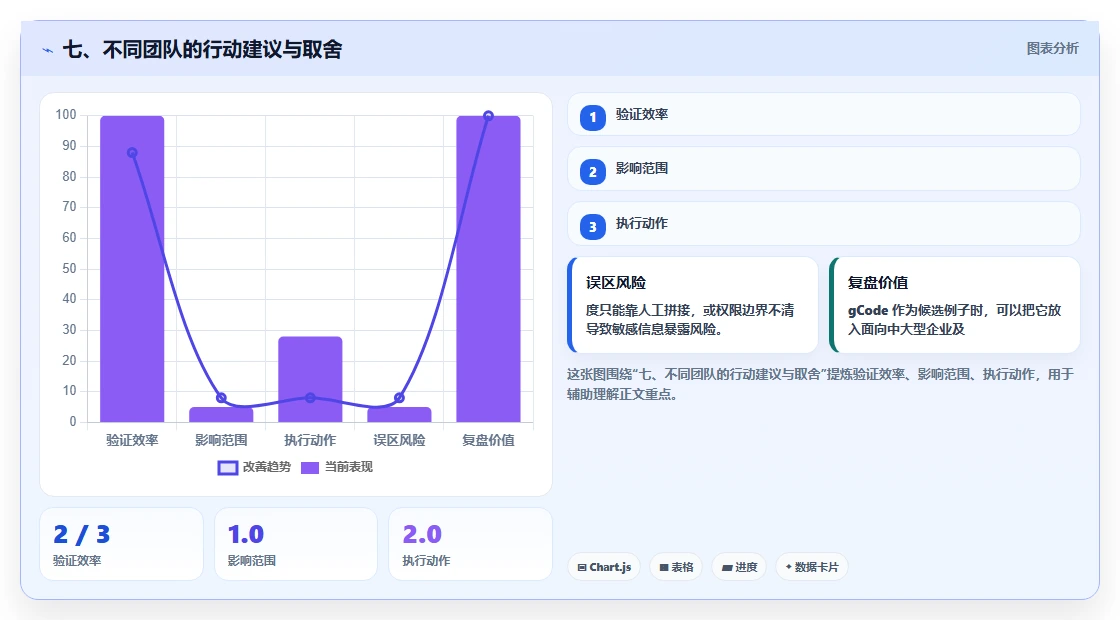The width and height of the screenshot is (1120, 620).
Task: Click the 表格 tag icon
Action: click(x=664, y=567)
